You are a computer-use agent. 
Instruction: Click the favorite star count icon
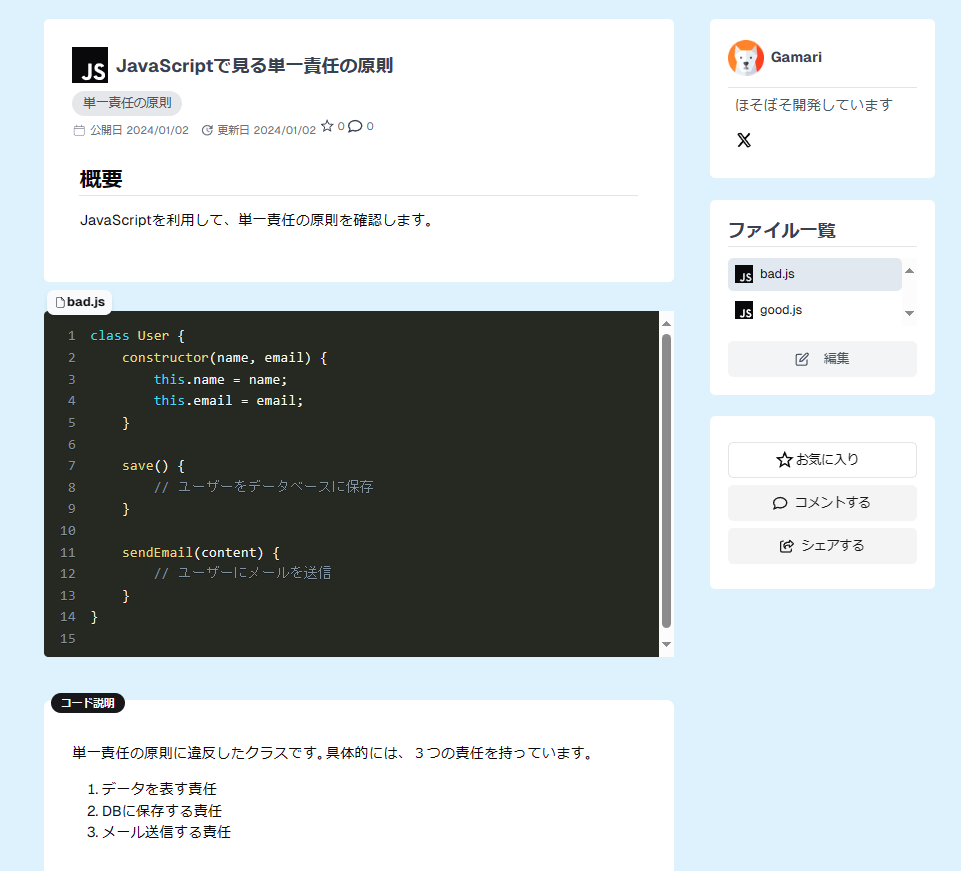tap(327, 126)
